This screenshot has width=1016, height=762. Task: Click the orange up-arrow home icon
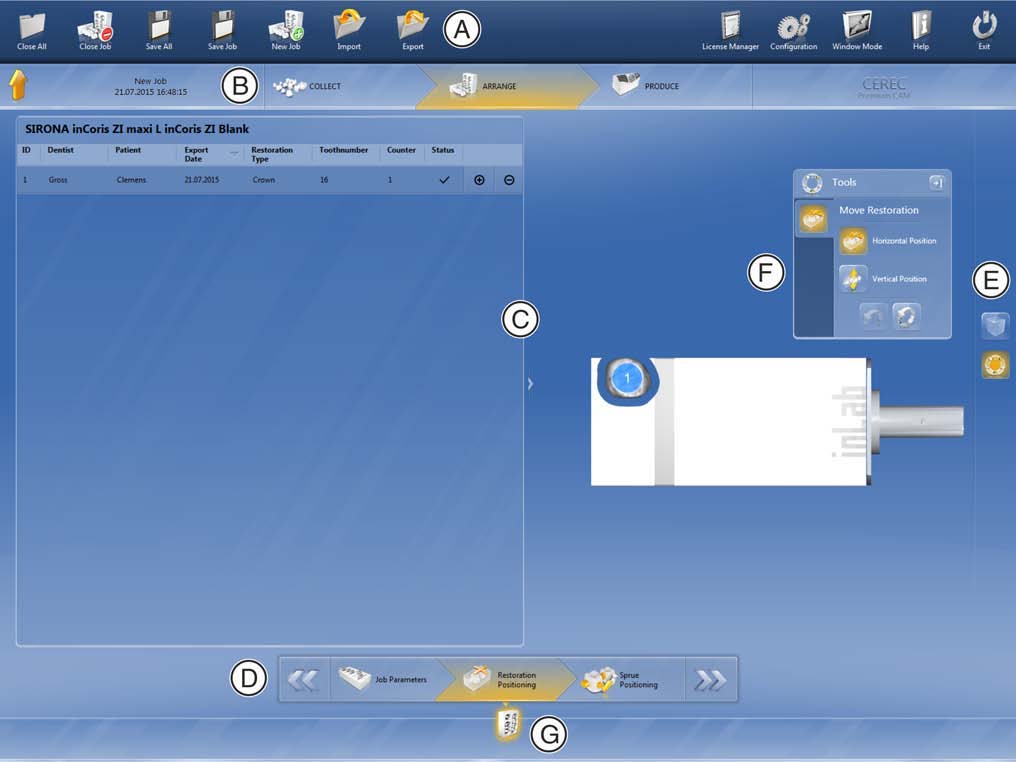18,86
